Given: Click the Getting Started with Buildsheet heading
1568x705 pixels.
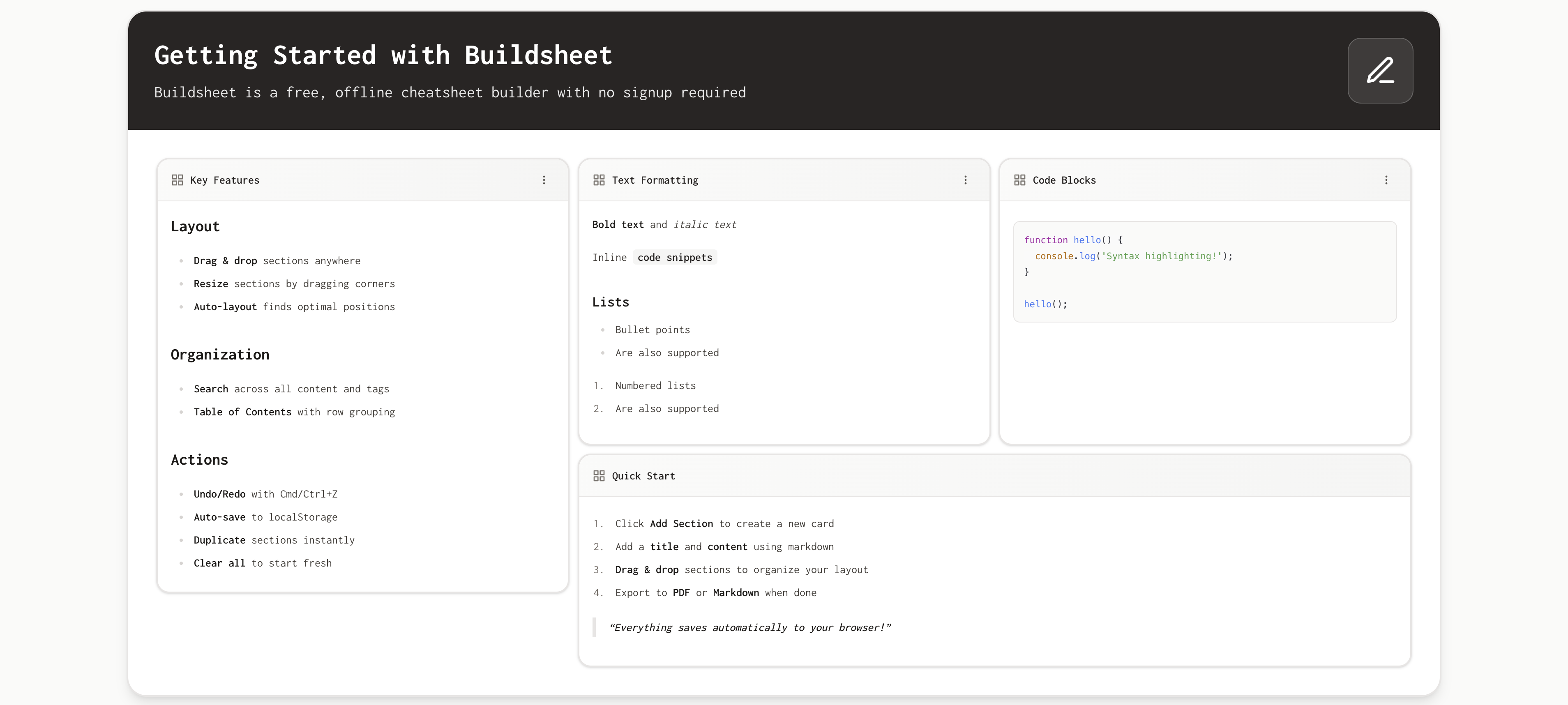Looking at the screenshot, I should 383,55.
